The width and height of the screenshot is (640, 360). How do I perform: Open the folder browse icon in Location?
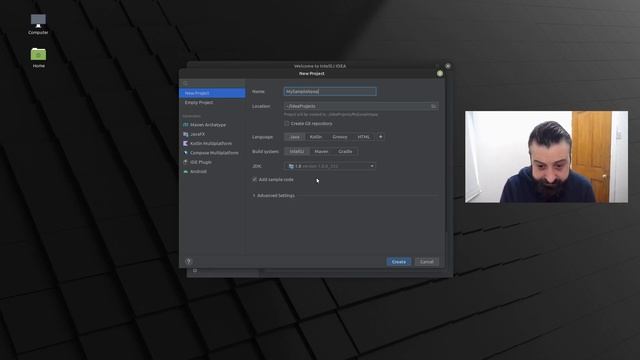[433, 106]
